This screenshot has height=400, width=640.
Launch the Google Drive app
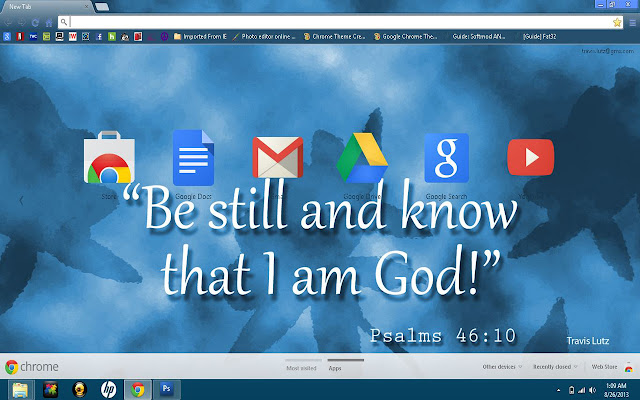[362, 158]
